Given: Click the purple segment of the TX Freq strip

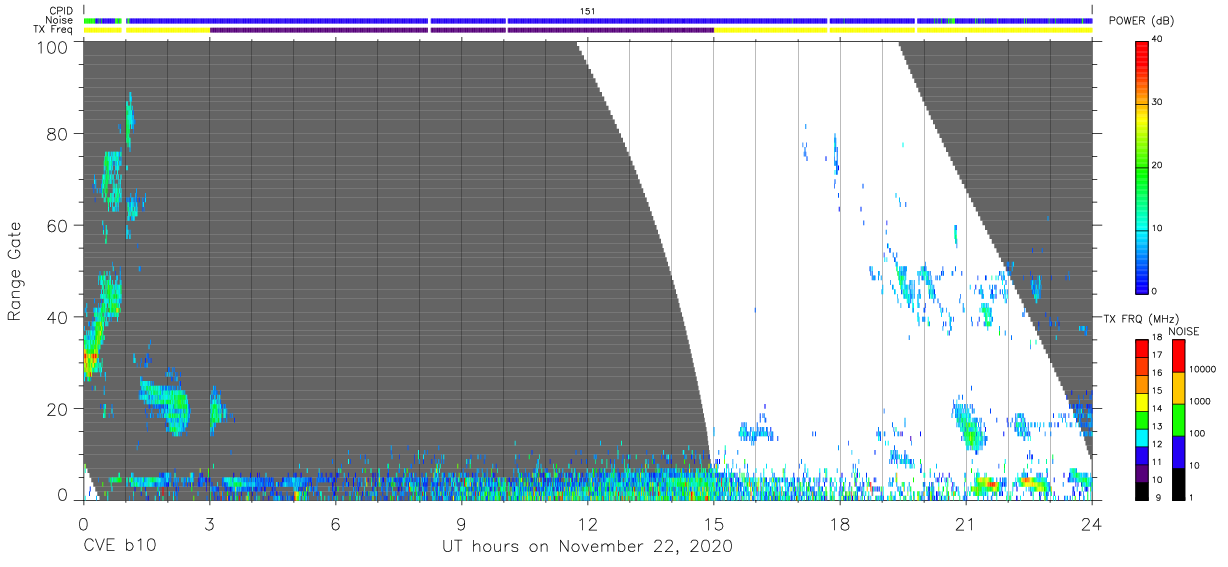Looking at the screenshot, I should (x=461, y=30).
